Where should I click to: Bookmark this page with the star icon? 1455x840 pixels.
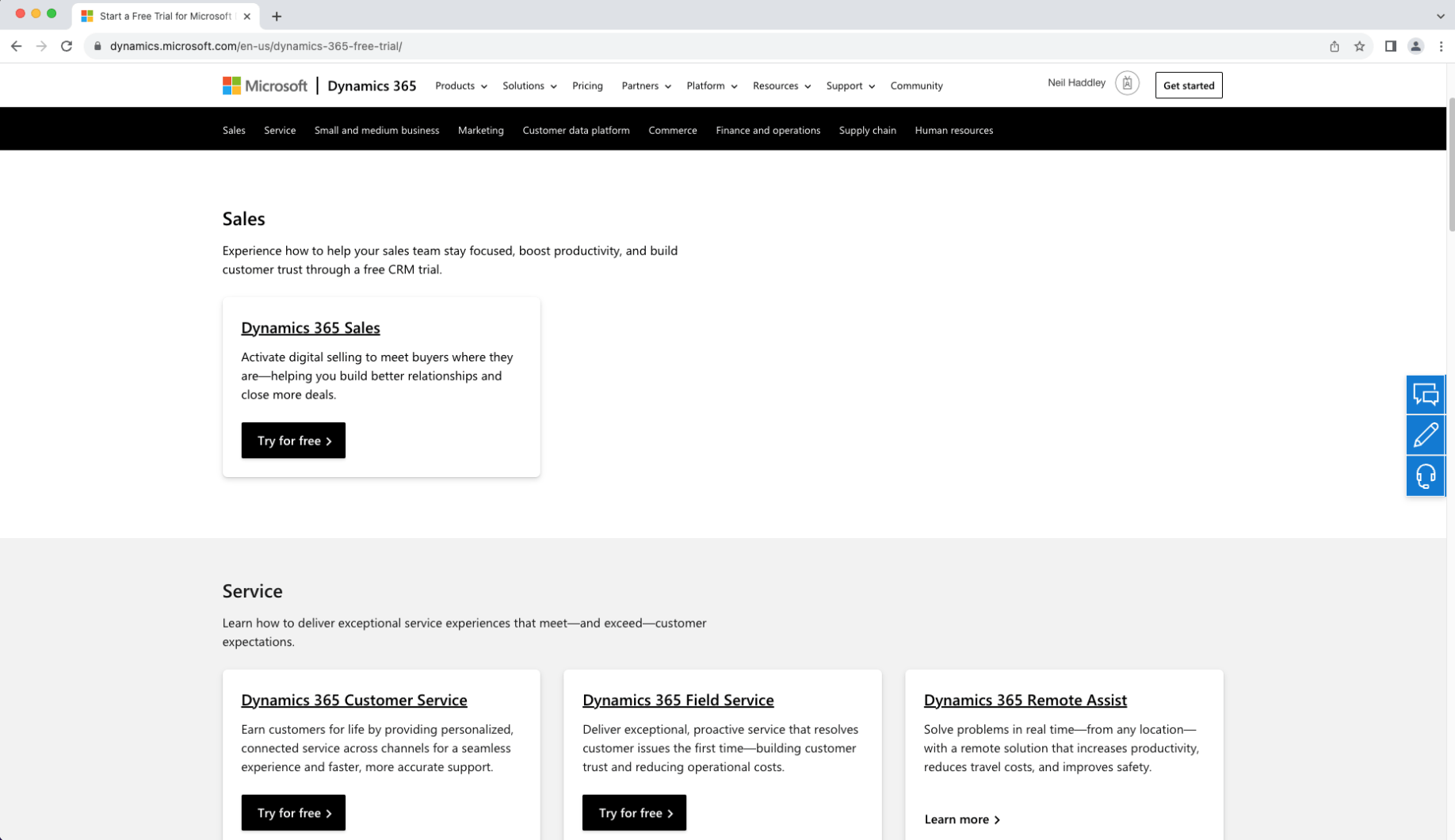[x=1360, y=46]
